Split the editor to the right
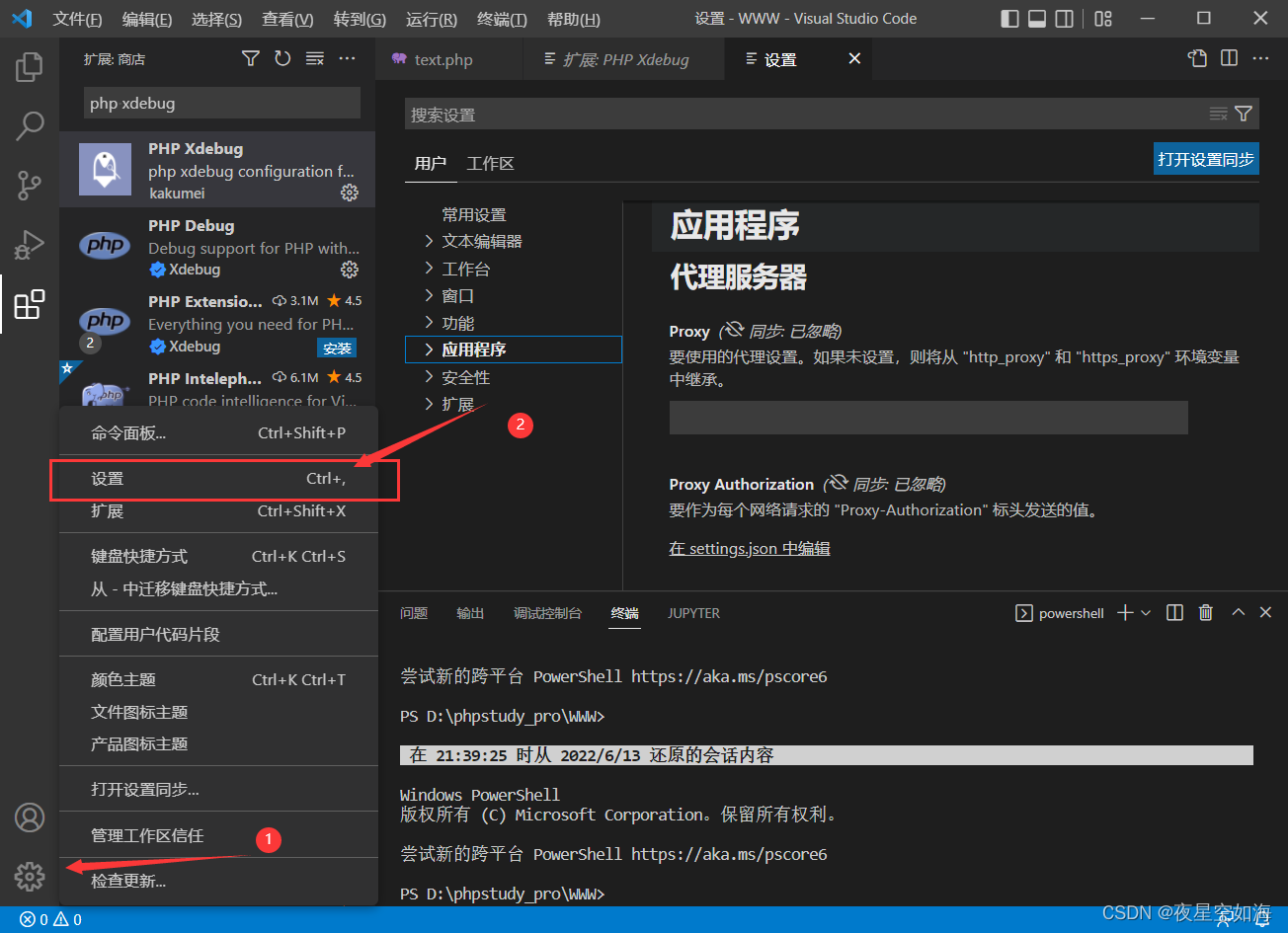 pos(1229,59)
